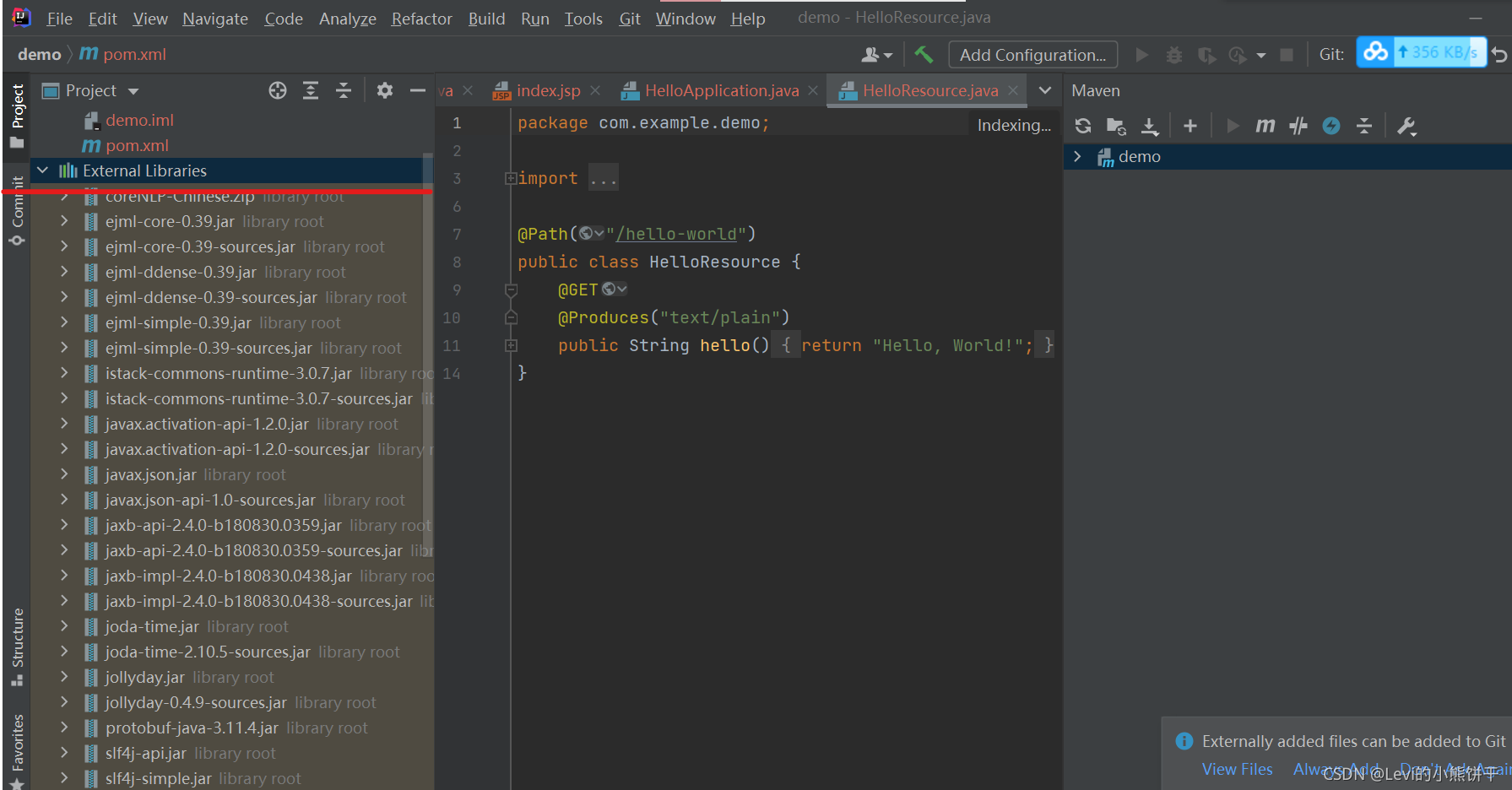Click the cloud upload speed widget
The width and height of the screenshot is (1512, 790).
tap(1421, 52)
